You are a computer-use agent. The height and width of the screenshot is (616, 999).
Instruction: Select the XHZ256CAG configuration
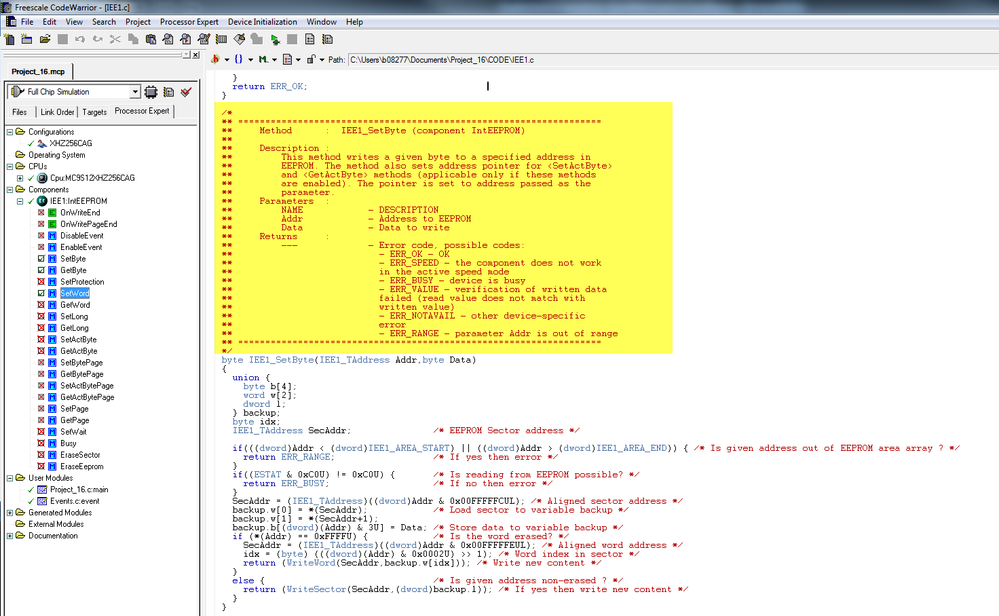tap(71, 143)
